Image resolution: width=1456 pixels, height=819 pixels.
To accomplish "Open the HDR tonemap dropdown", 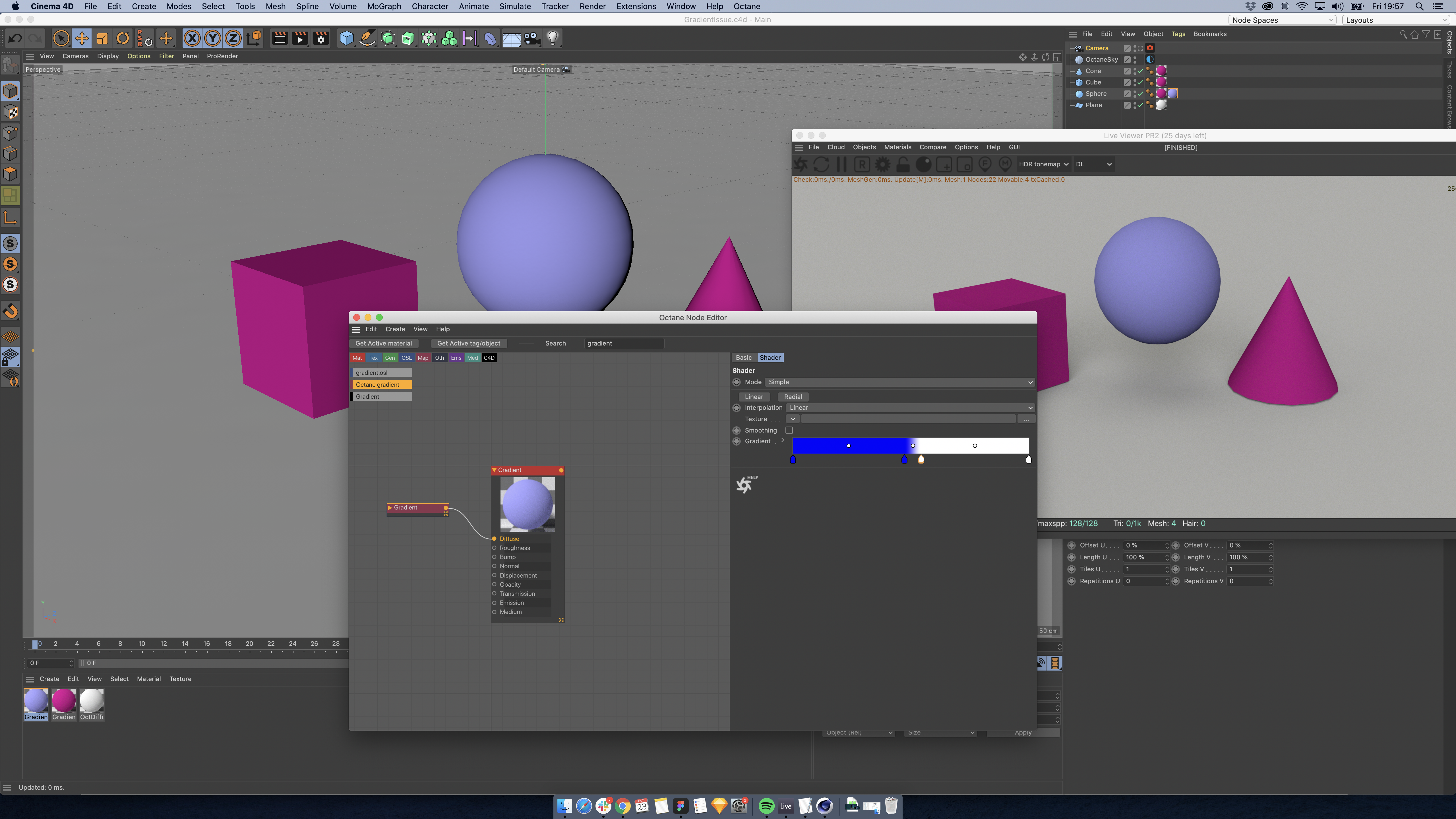I will tap(1043, 164).
